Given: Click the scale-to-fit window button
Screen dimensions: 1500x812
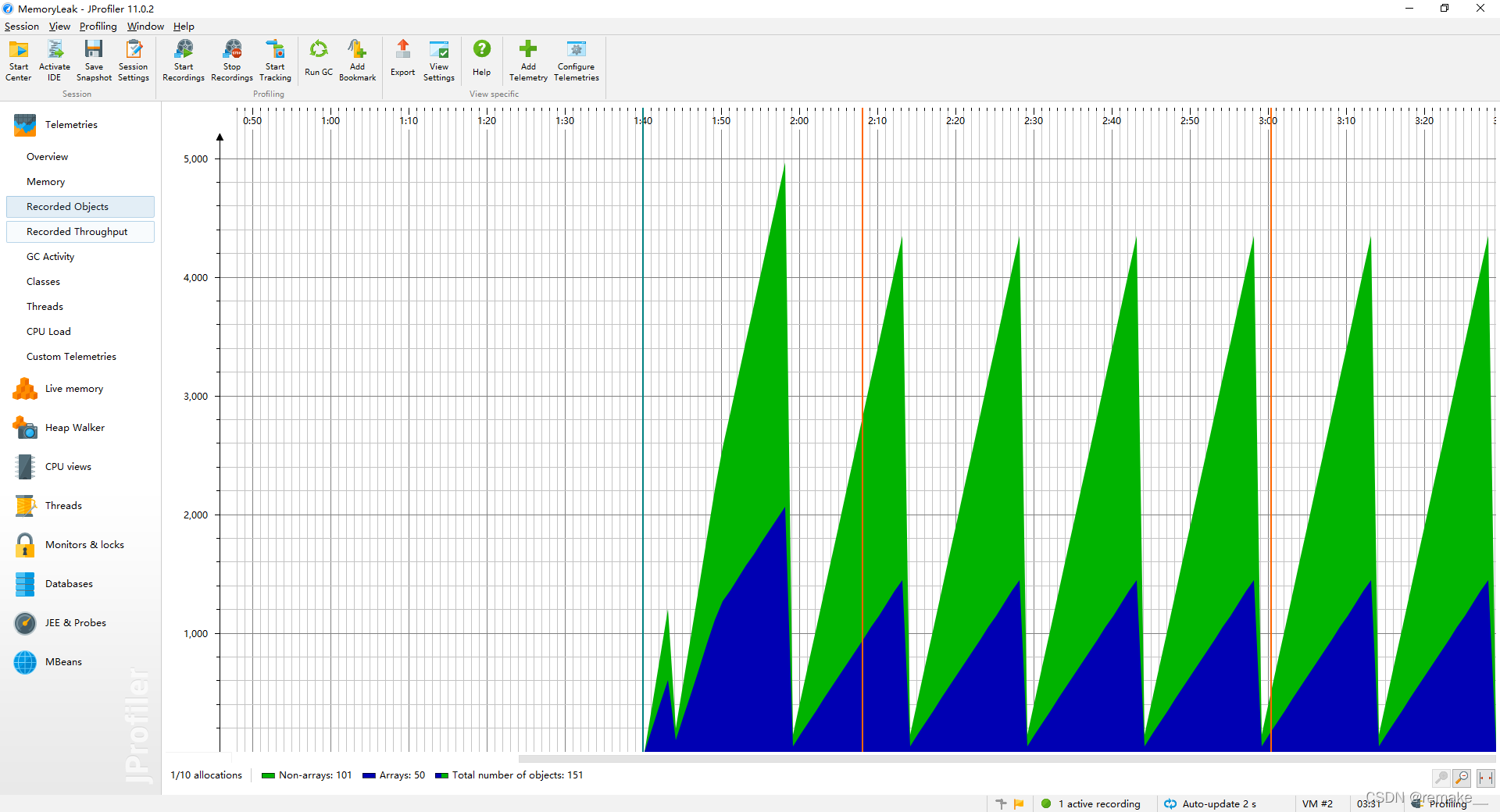Looking at the screenshot, I should pyautogui.click(x=1486, y=778).
